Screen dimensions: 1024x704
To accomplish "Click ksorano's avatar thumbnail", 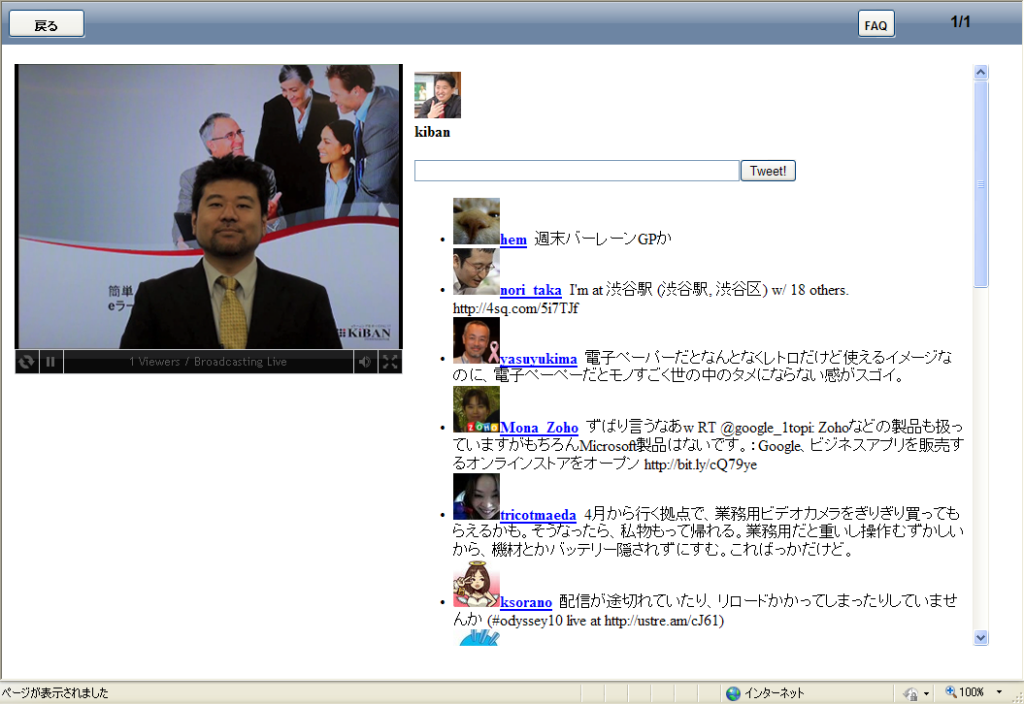I will point(477,587).
